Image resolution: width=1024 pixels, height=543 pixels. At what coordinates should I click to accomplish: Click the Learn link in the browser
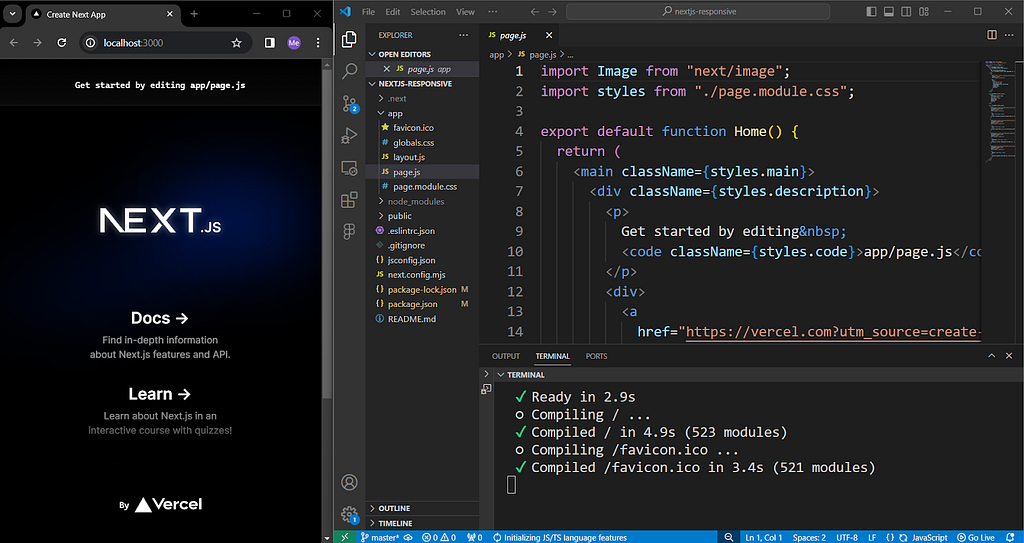(159, 394)
